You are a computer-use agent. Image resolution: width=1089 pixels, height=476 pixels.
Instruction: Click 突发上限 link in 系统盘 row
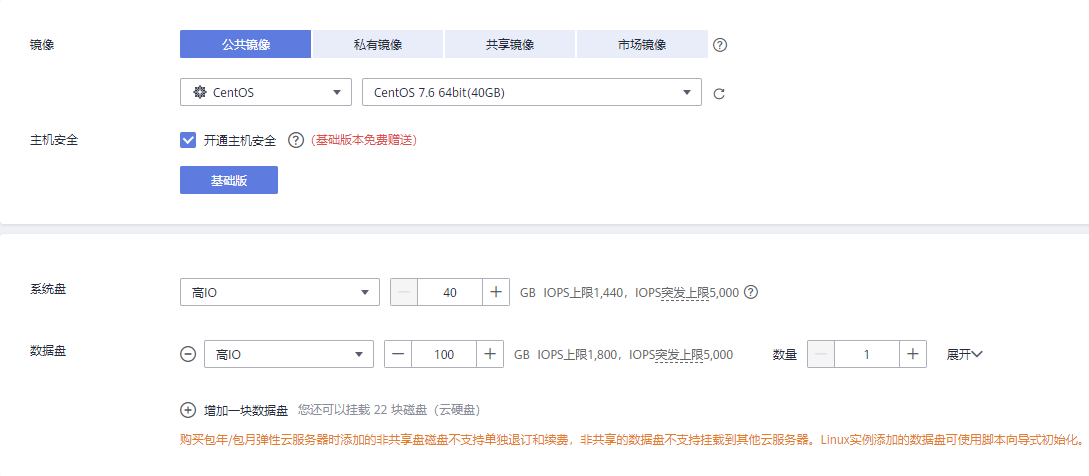tap(685, 293)
